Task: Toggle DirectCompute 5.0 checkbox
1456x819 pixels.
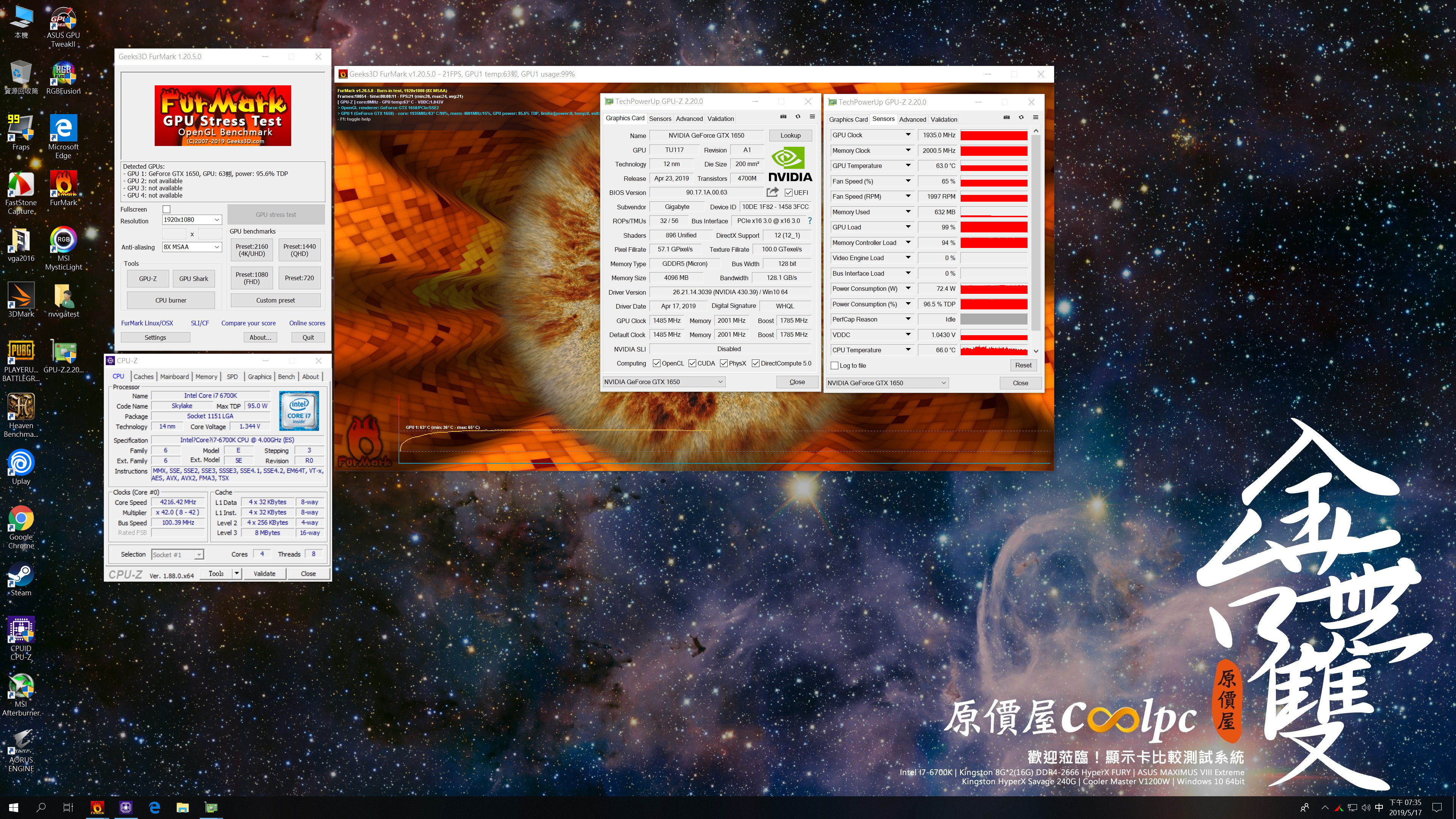Action: 755,364
